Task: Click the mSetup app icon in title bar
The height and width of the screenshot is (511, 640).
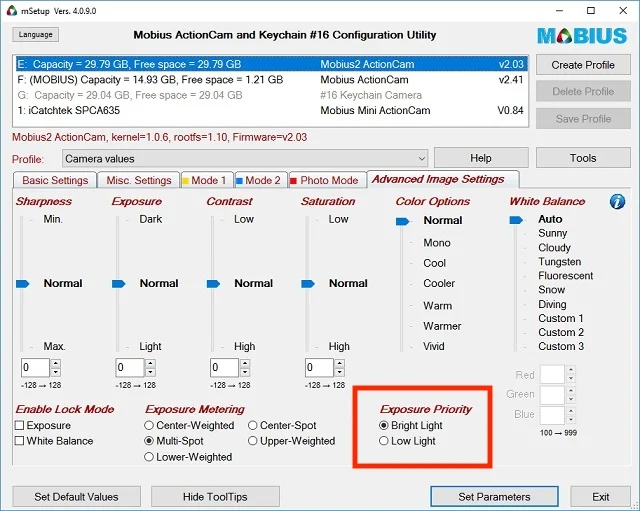Action: pos(12,11)
